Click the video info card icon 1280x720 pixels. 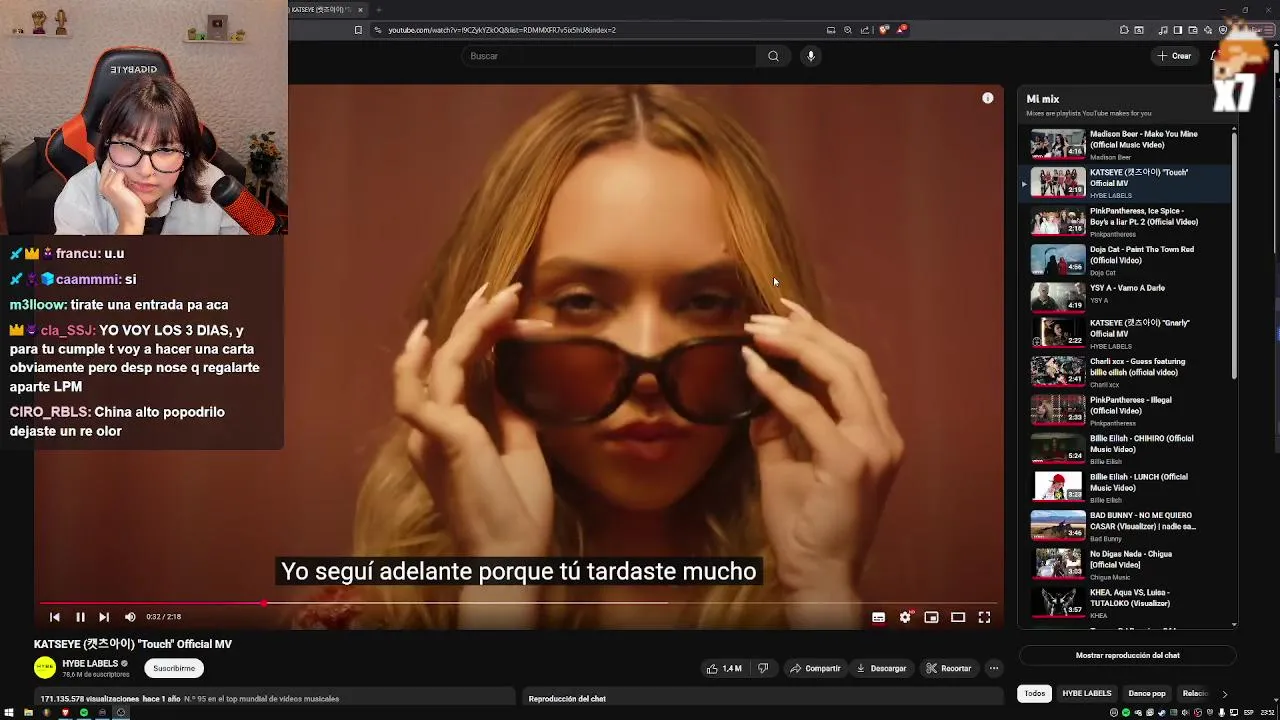[988, 98]
